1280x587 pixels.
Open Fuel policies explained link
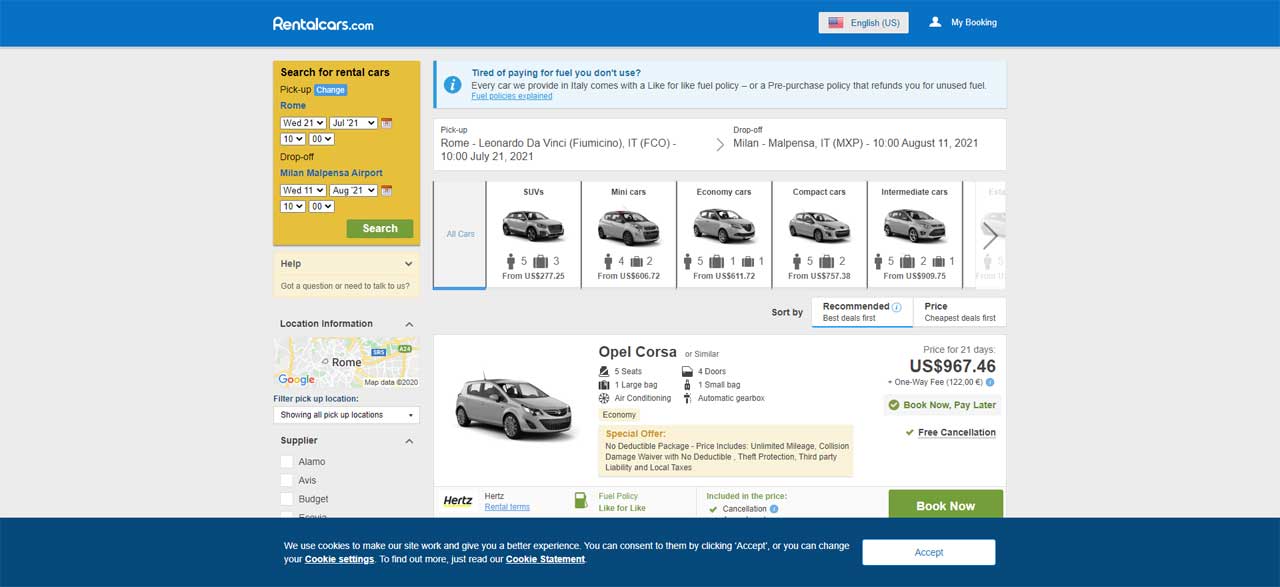512,96
